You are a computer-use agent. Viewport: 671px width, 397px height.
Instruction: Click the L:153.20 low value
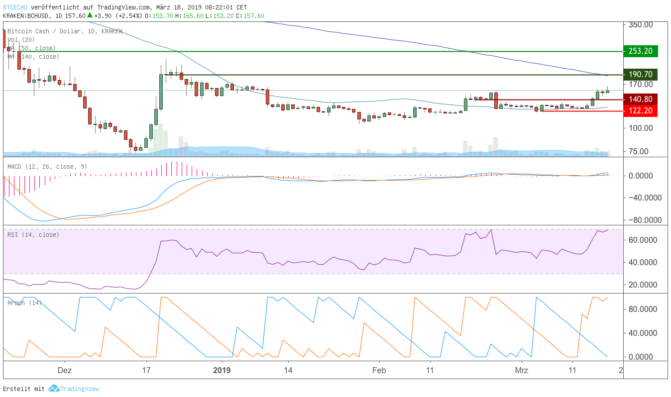tap(220, 16)
